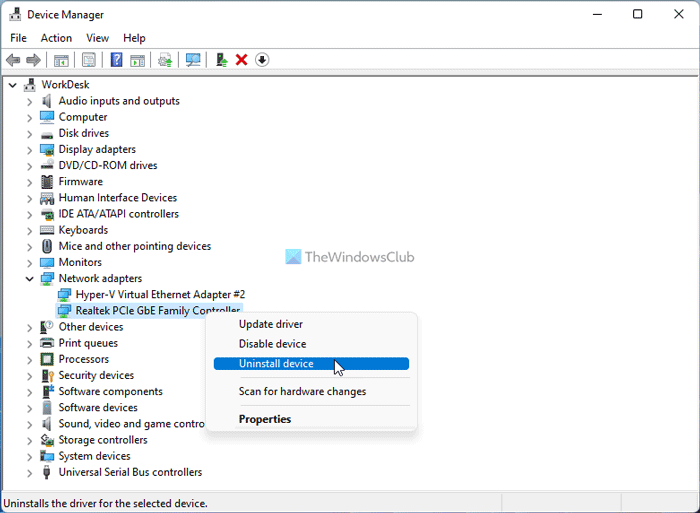Select the Display adapters label
Viewport: 700px width, 513px height.
(97, 150)
